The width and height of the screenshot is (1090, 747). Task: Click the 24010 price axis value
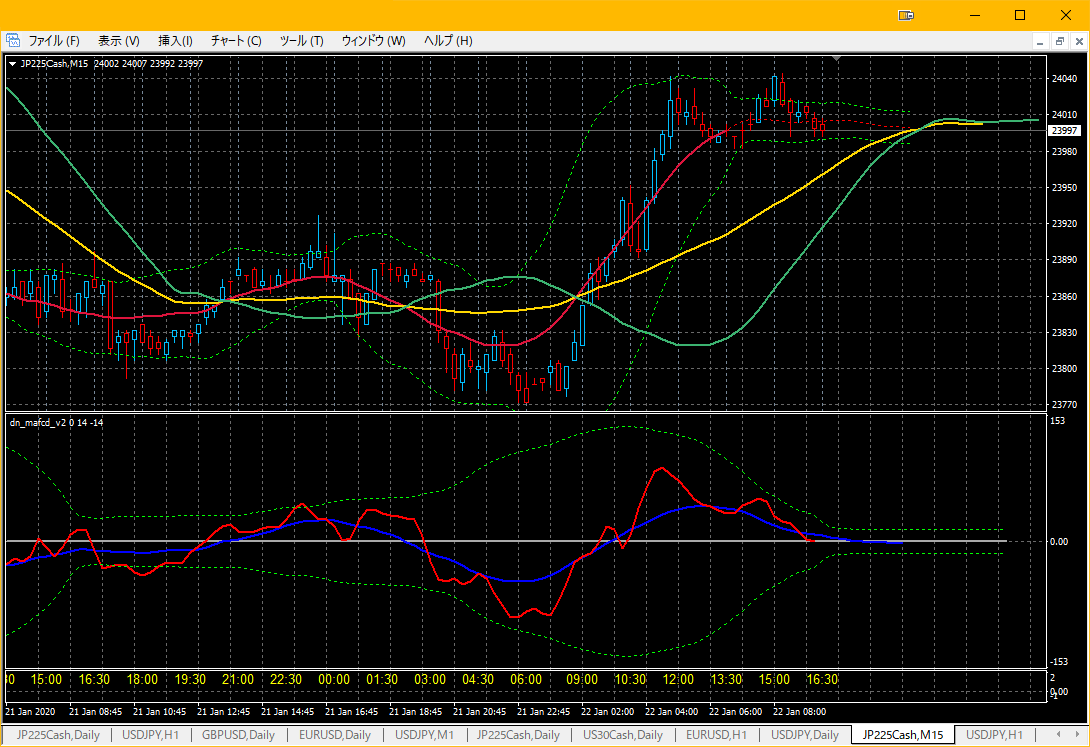pyautogui.click(x=1064, y=115)
